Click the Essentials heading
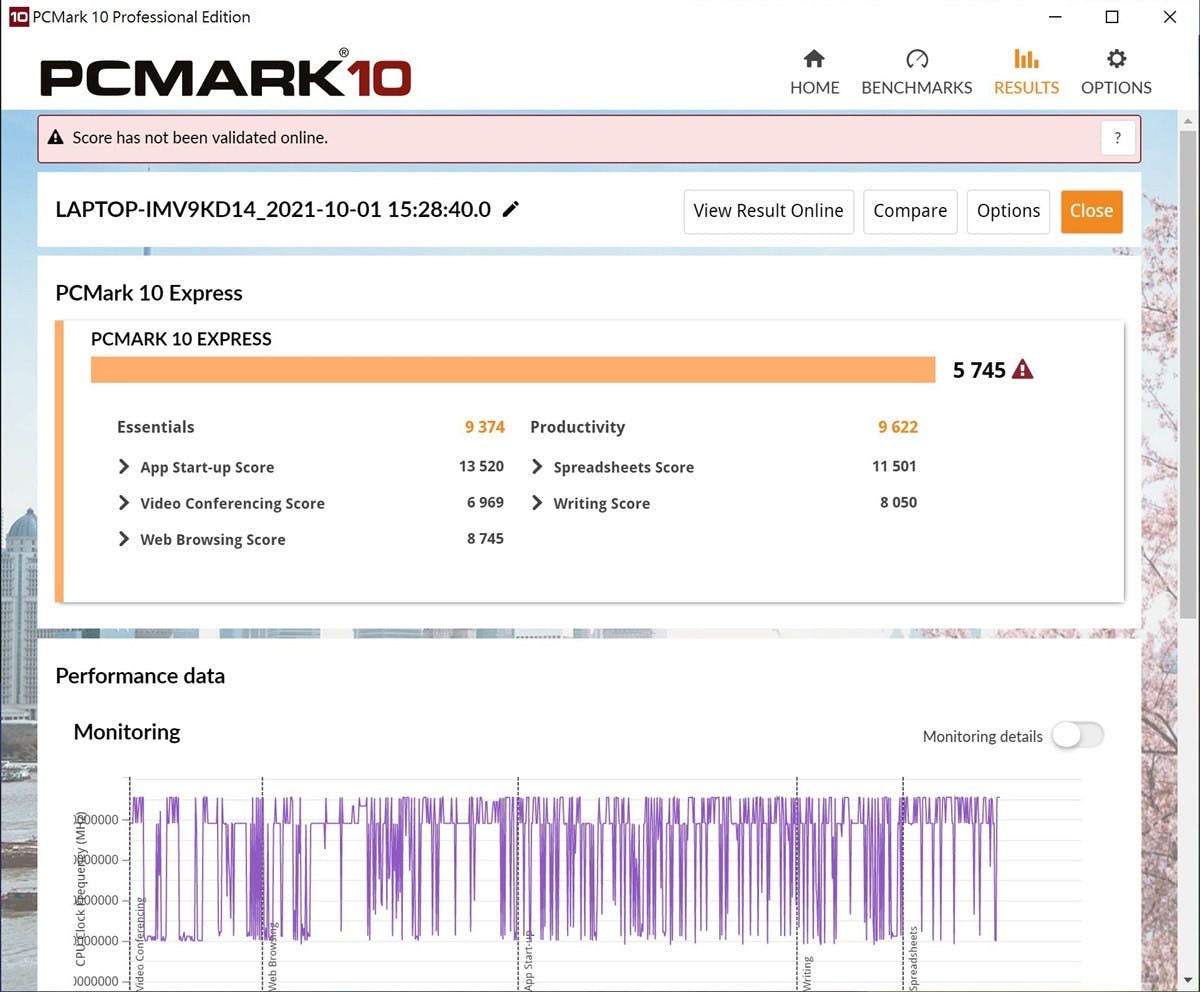Image resolution: width=1200 pixels, height=992 pixels. click(156, 427)
